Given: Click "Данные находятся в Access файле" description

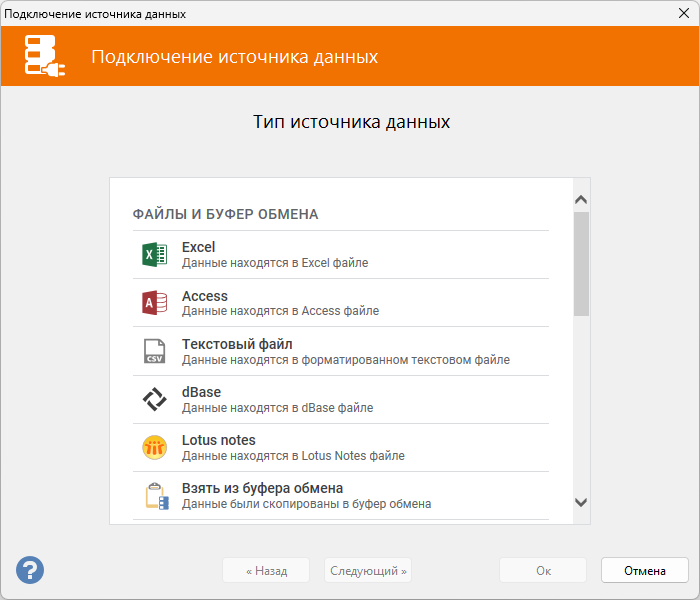Looking at the screenshot, I should click(280, 311).
